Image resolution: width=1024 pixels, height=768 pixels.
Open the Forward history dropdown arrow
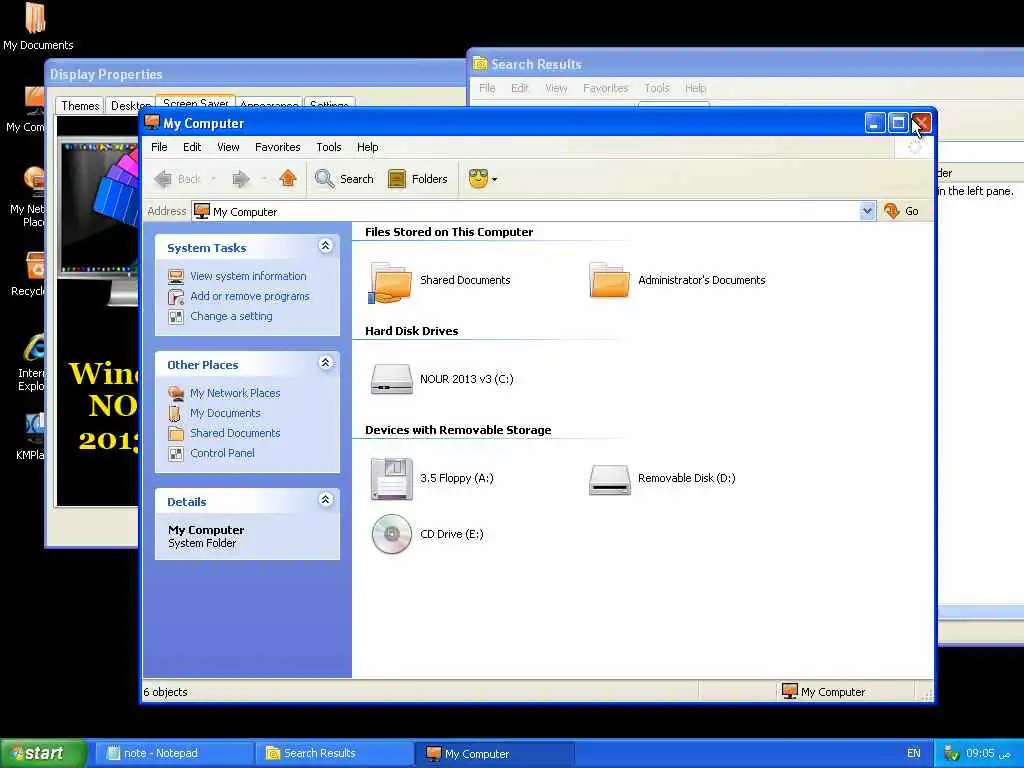click(264, 179)
